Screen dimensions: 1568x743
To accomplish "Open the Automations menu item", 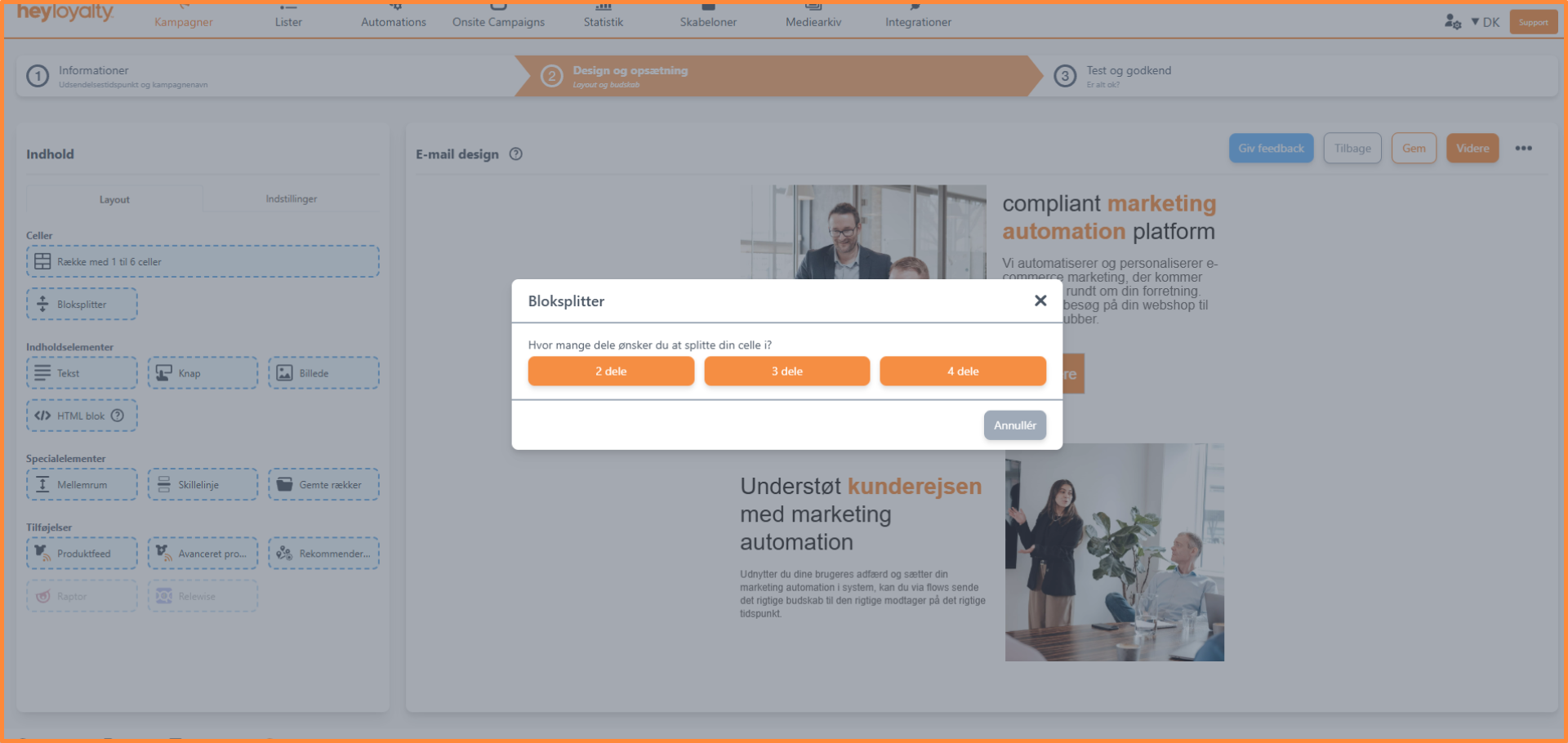I will point(394,22).
